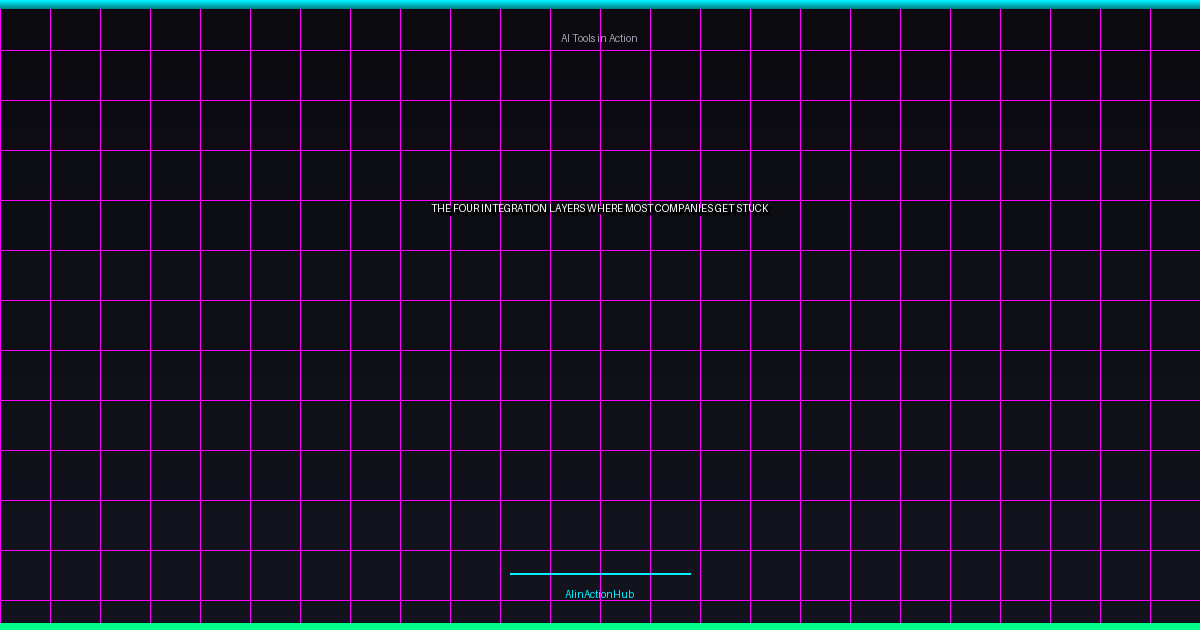The height and width of the screenshot is (630, 1200).
Task: Open the AIinActionHub brand link
Action: (x=599, y=594)
